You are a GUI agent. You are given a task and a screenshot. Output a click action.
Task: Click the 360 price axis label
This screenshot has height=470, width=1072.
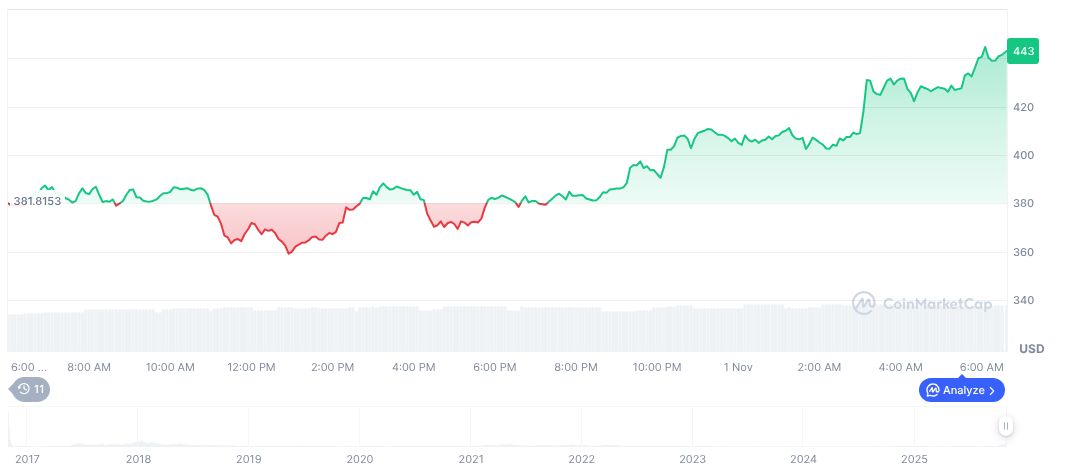pos(1025,252)
